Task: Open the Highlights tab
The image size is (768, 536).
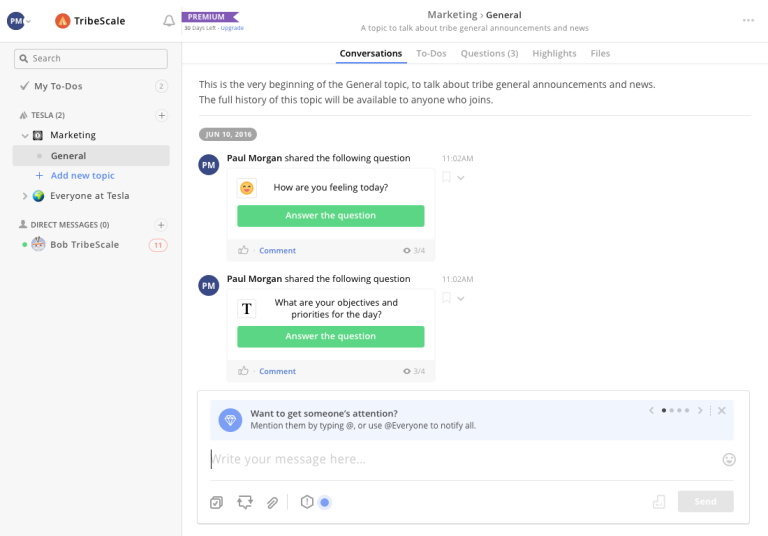Action: click(554, 53)
